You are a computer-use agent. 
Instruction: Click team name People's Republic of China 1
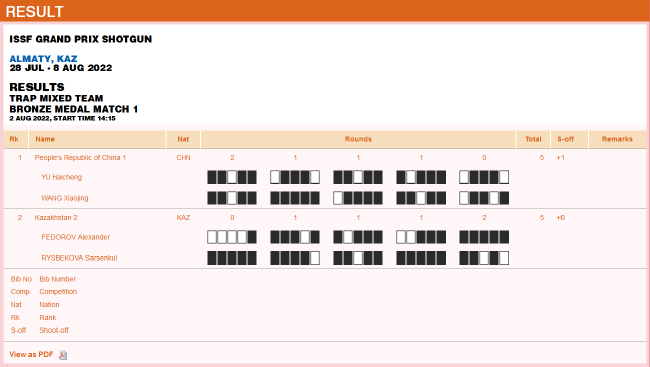click(80, 158)
